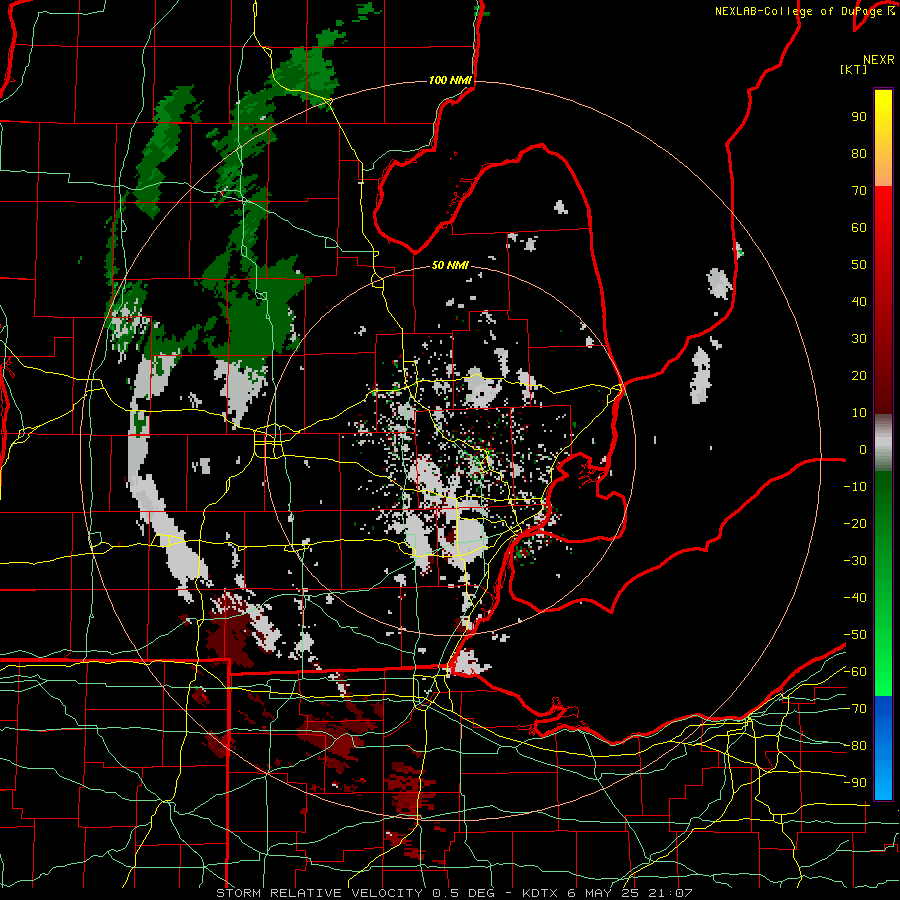Click the positive 30 value on the velocity scale

click(859, 339)
